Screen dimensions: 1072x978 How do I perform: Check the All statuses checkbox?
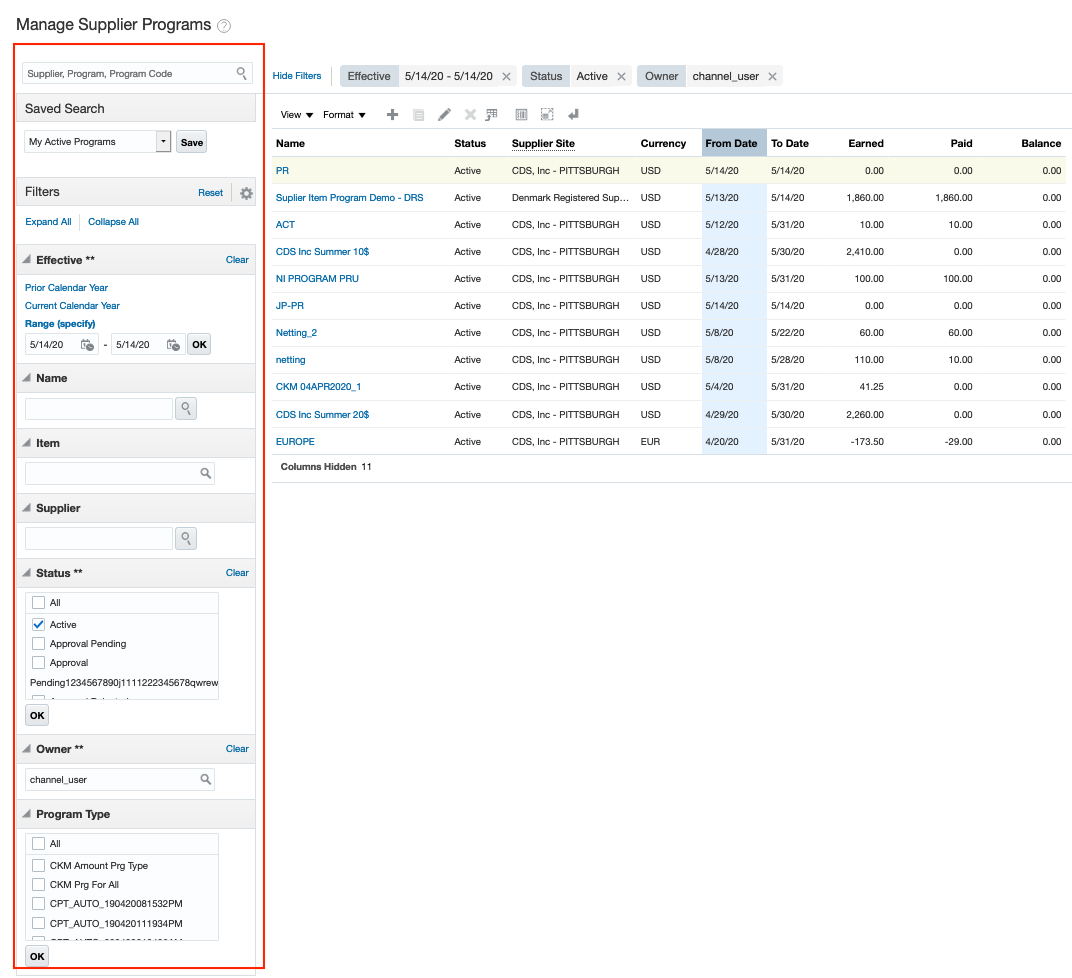pos(39,602)
